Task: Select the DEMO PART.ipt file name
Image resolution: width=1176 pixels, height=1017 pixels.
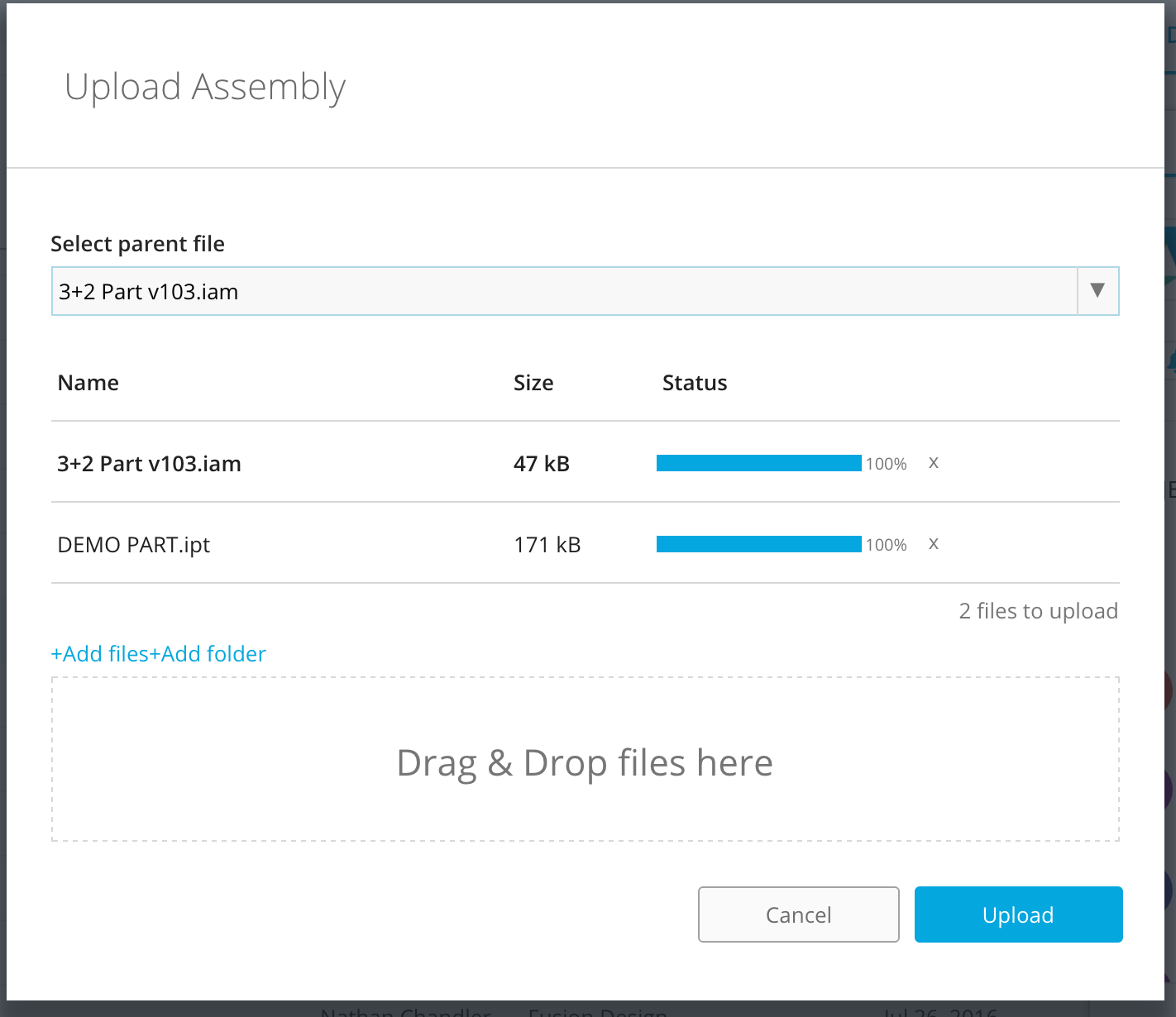Action: pos(134,545)
